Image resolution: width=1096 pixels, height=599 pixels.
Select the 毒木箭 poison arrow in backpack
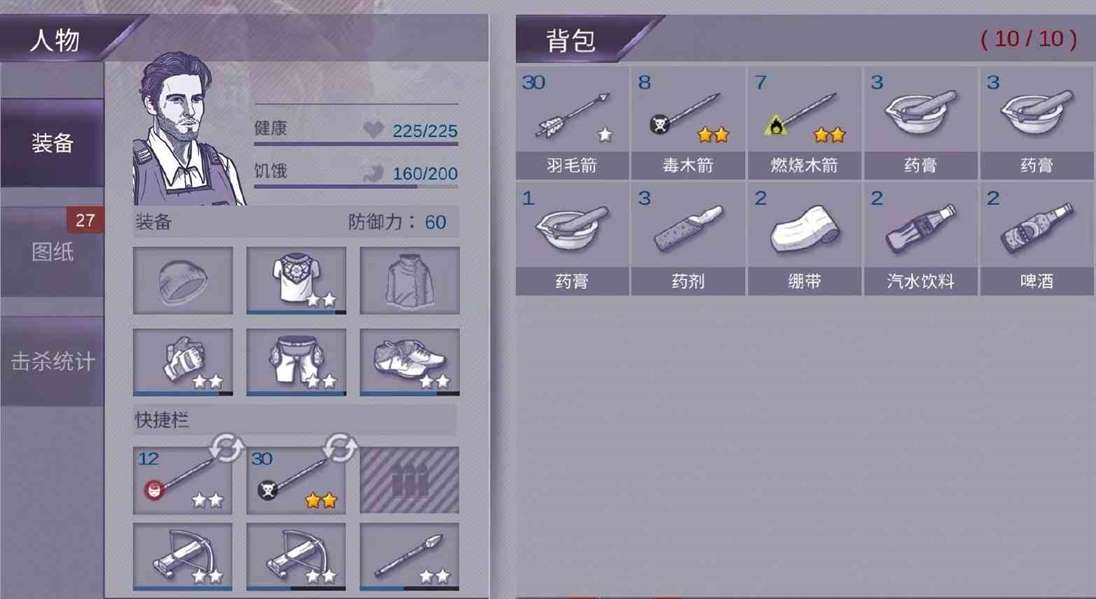click(688, 124)
